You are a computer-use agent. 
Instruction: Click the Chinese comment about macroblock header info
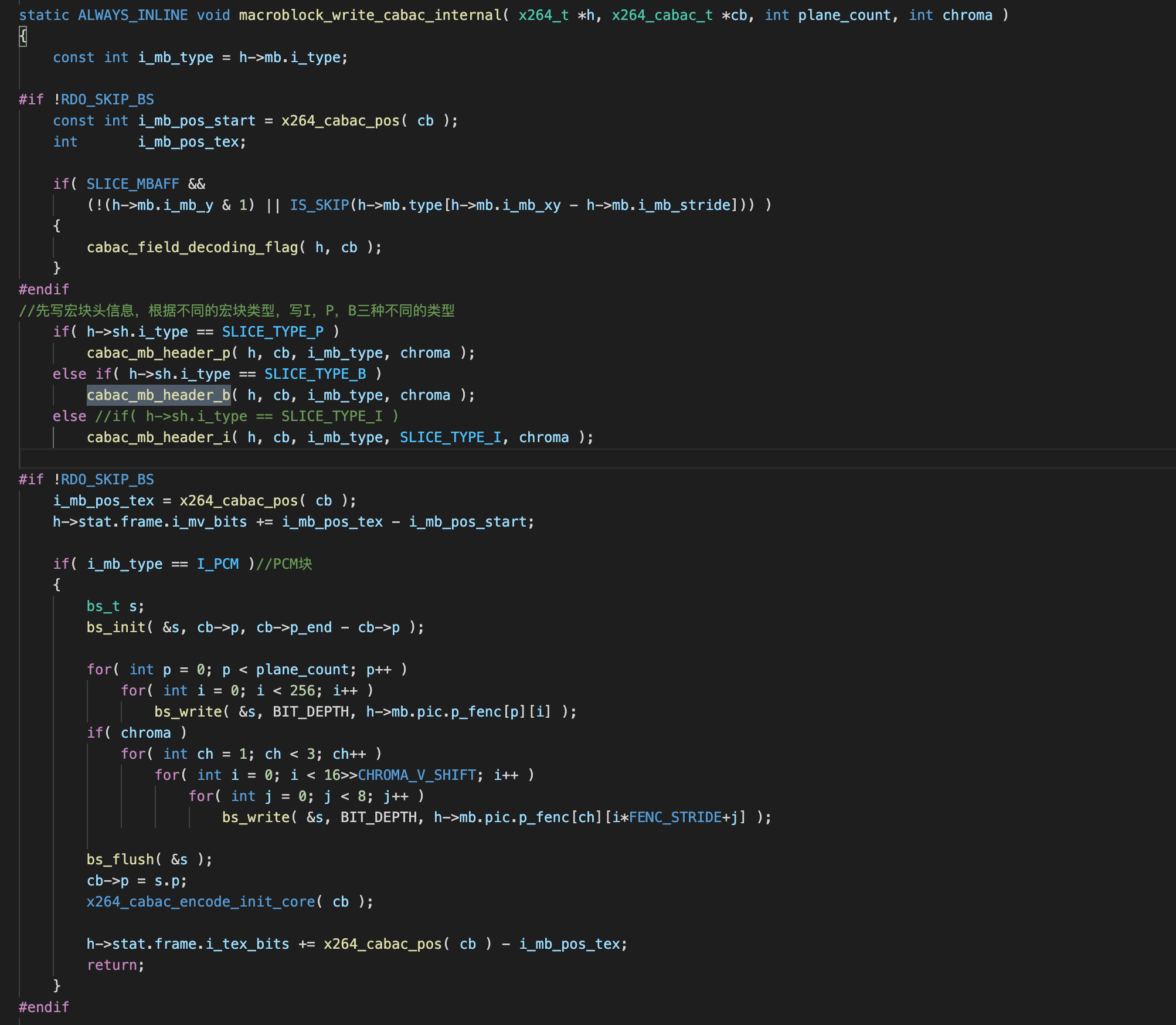coord(237,311)
